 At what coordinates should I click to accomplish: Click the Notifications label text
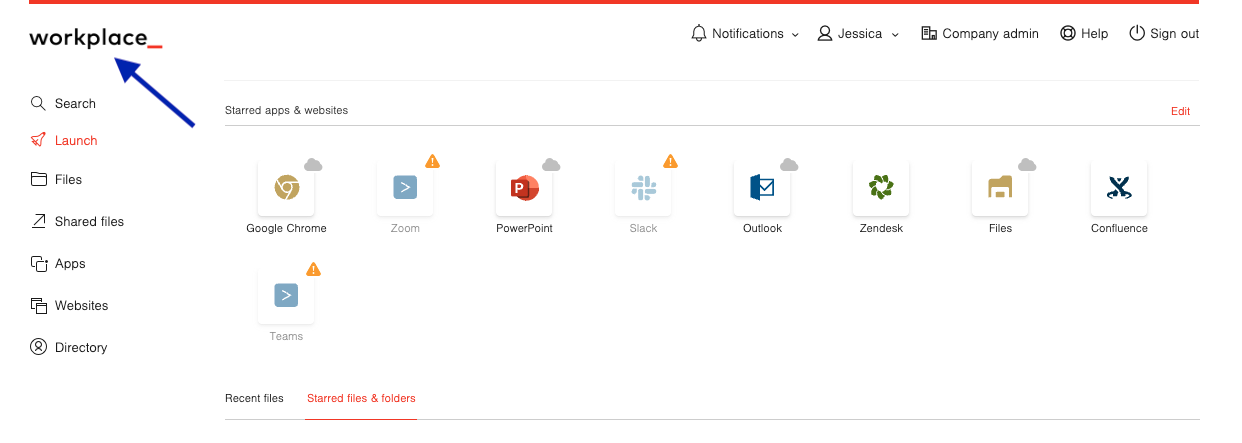(748, 33)
